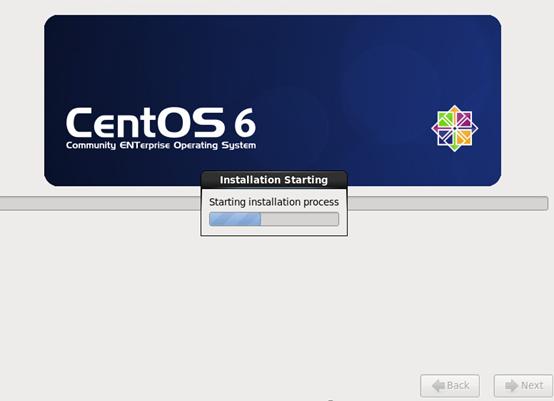Click the Installation Starting dialog title
Viewport: 554px width, 401px height.
point(274,180)
